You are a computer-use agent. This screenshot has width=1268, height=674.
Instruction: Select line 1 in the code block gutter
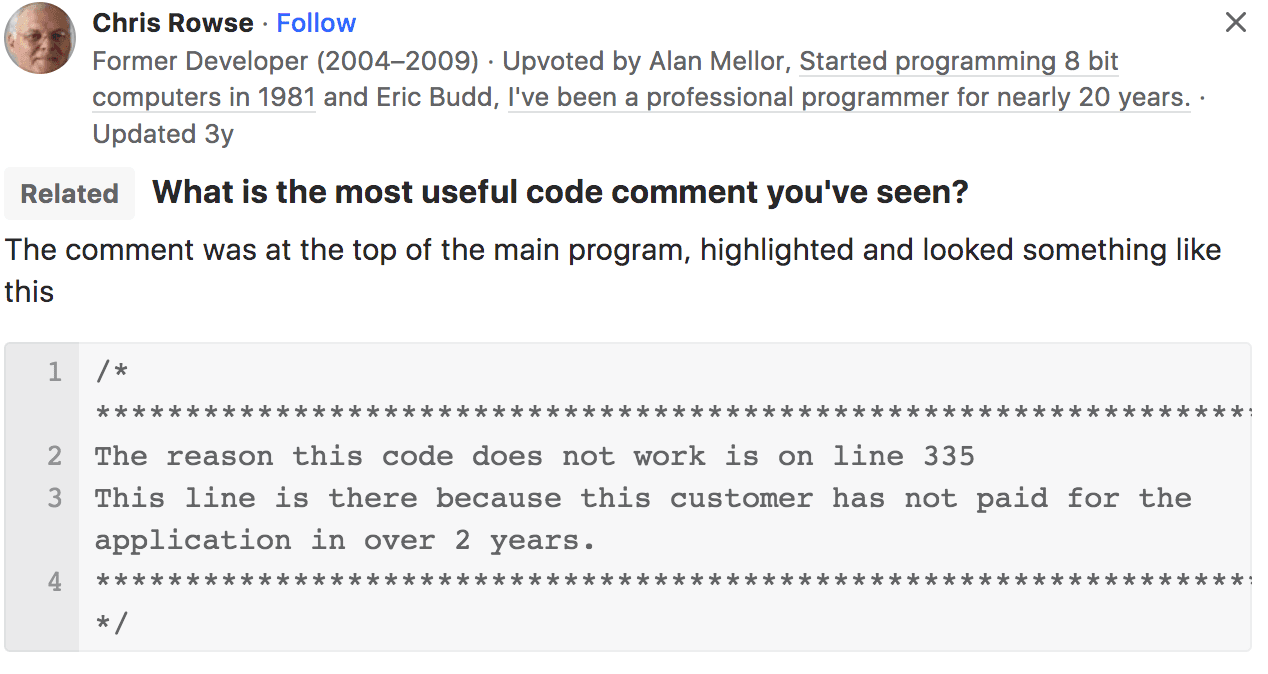pyautogui.click(x=54, y=370)
